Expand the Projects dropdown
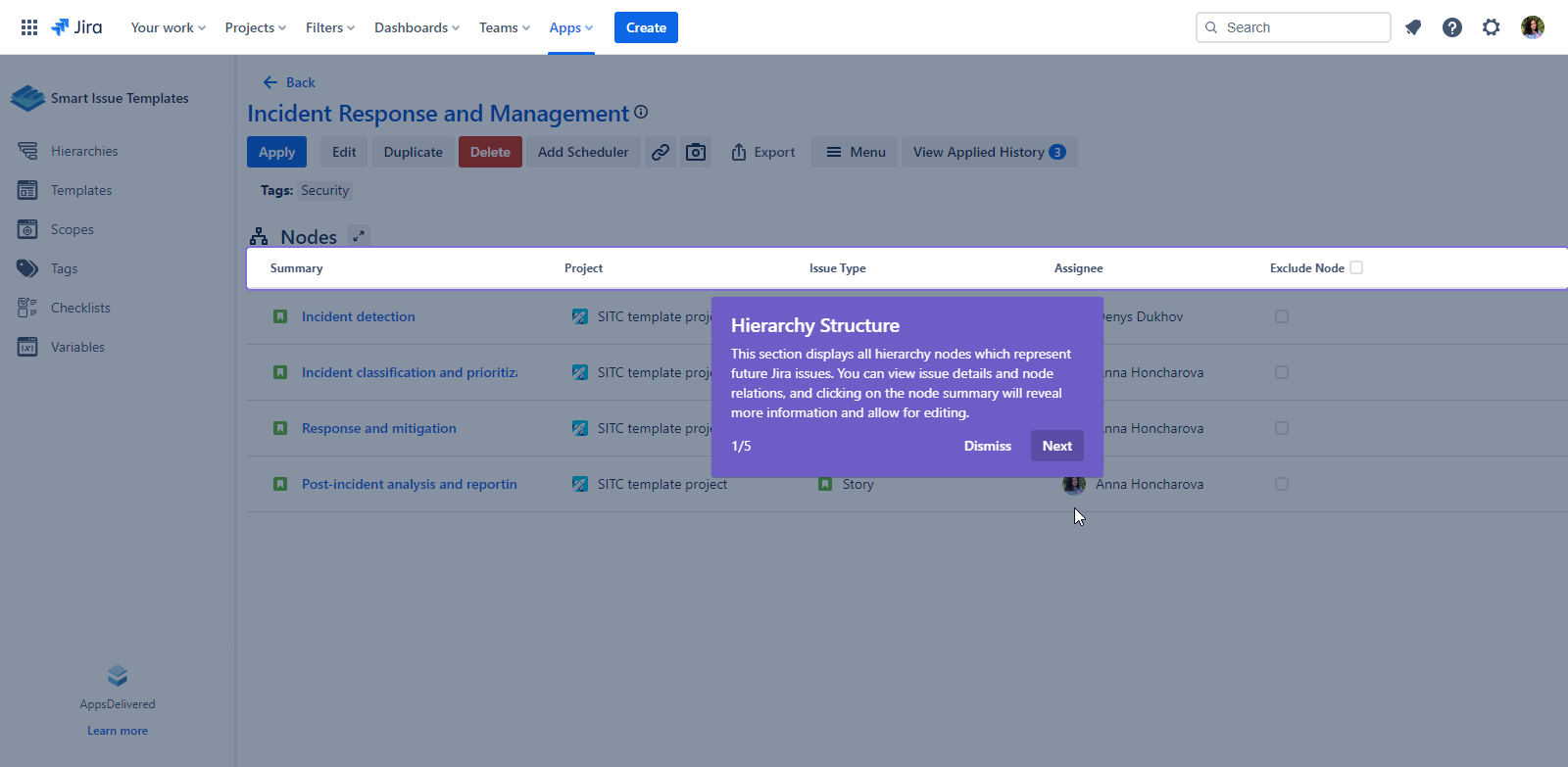 pos(255,27)
